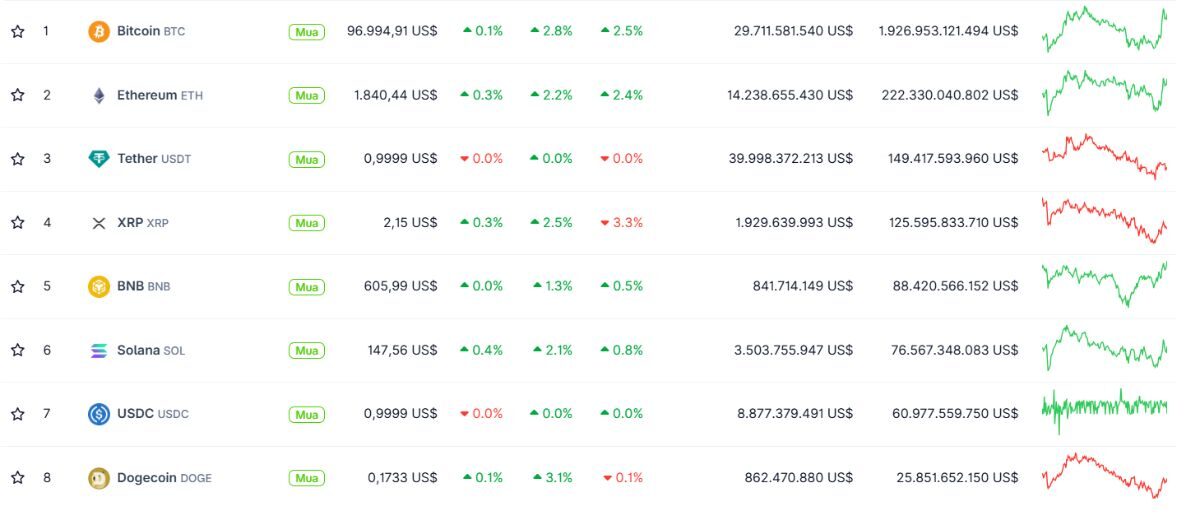Click the BNB logo icon
The width and height of the screenshot is (1200, 514).
99,287
